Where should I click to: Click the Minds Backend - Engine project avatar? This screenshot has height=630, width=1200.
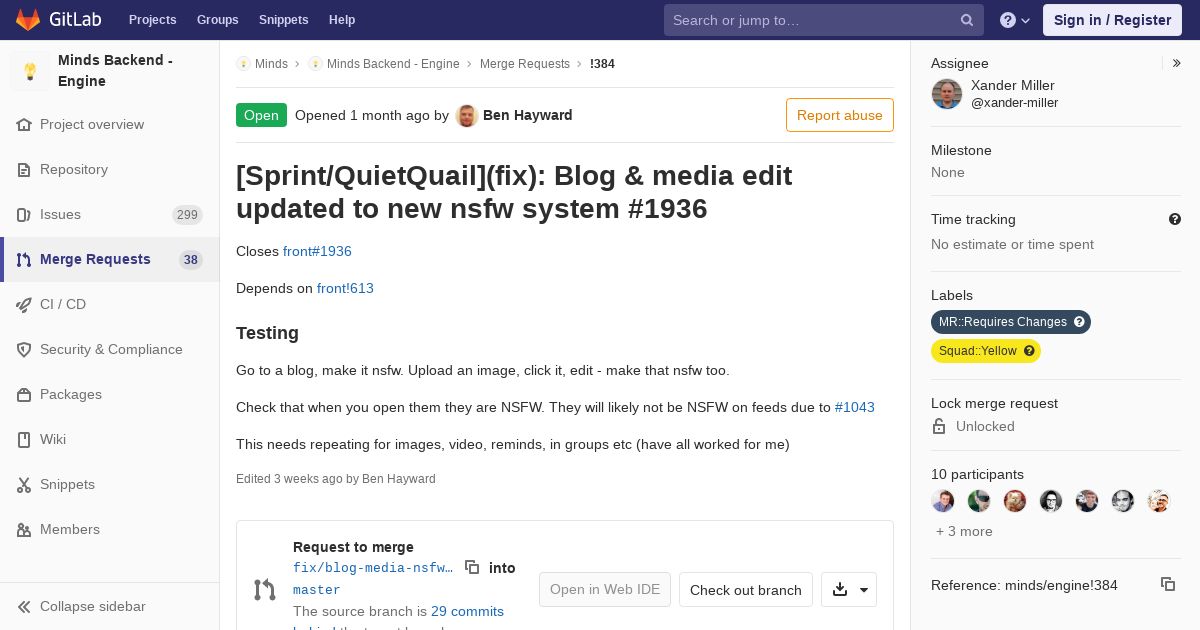click(30, 71)
